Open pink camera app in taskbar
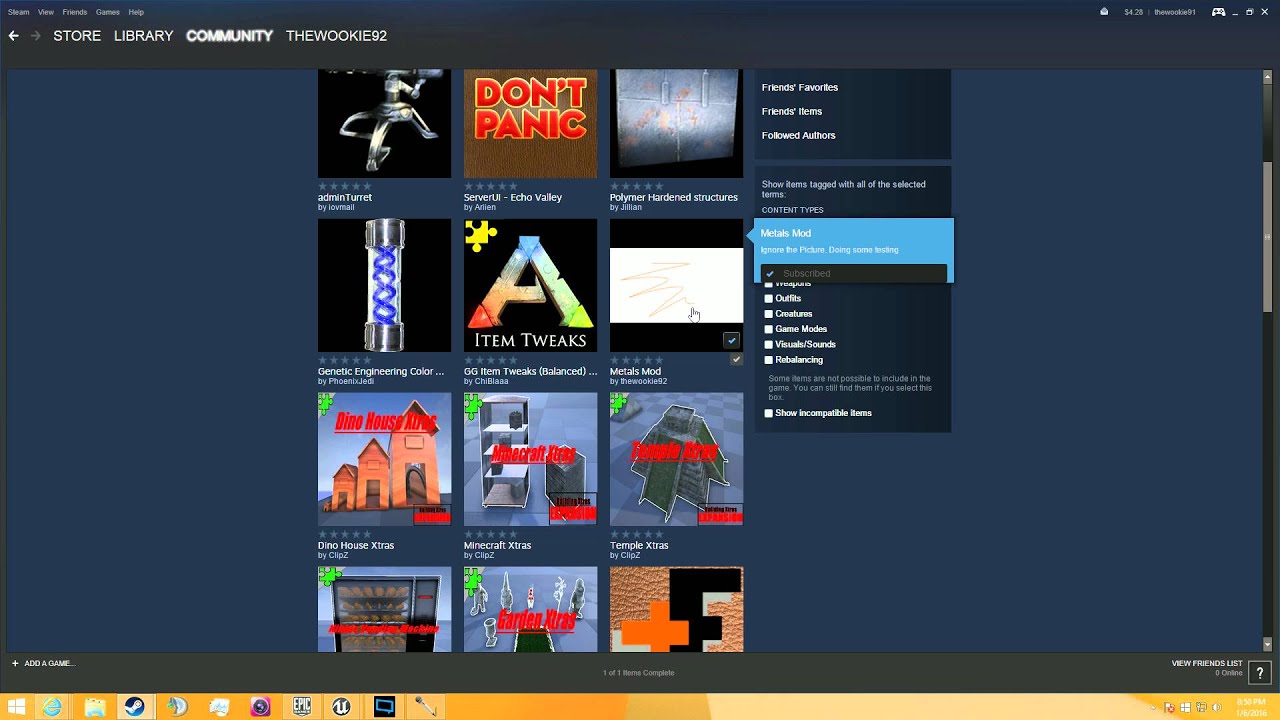Image resolution: width=1280 pixels, height=720 pixels. [260, 707]
